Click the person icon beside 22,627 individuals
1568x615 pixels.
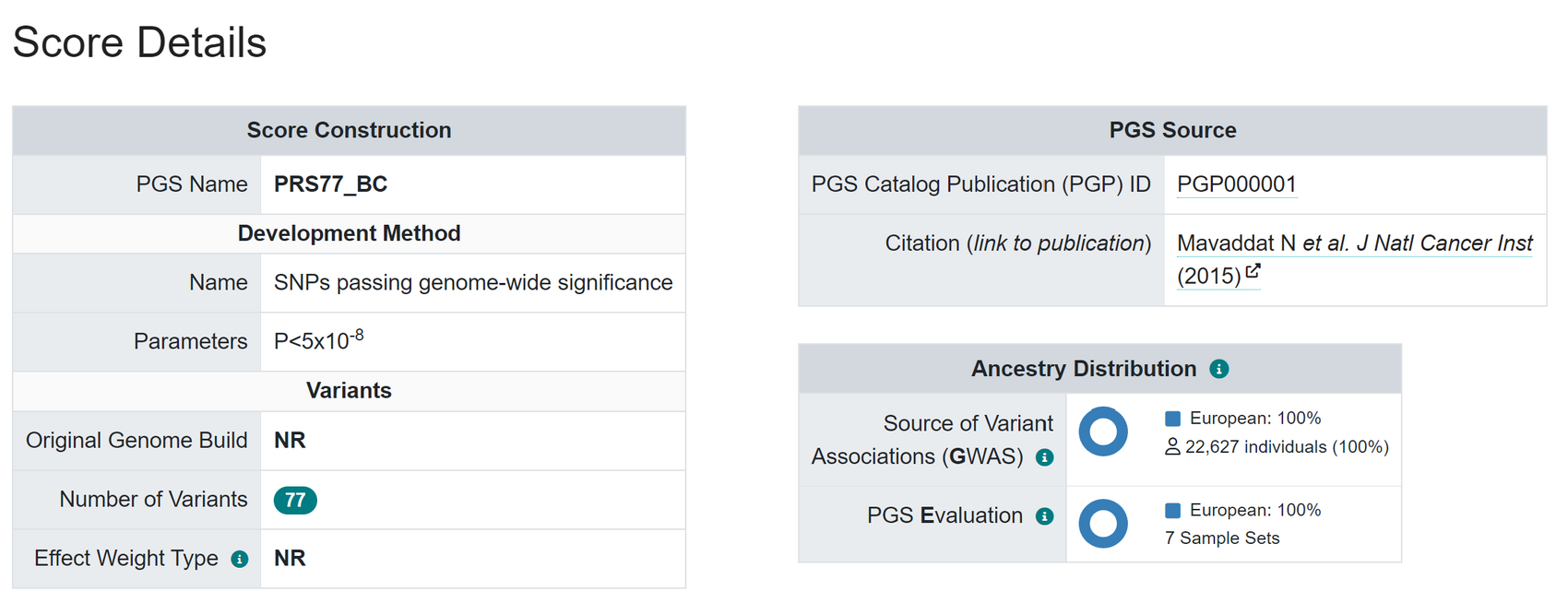click(1171, 446)
